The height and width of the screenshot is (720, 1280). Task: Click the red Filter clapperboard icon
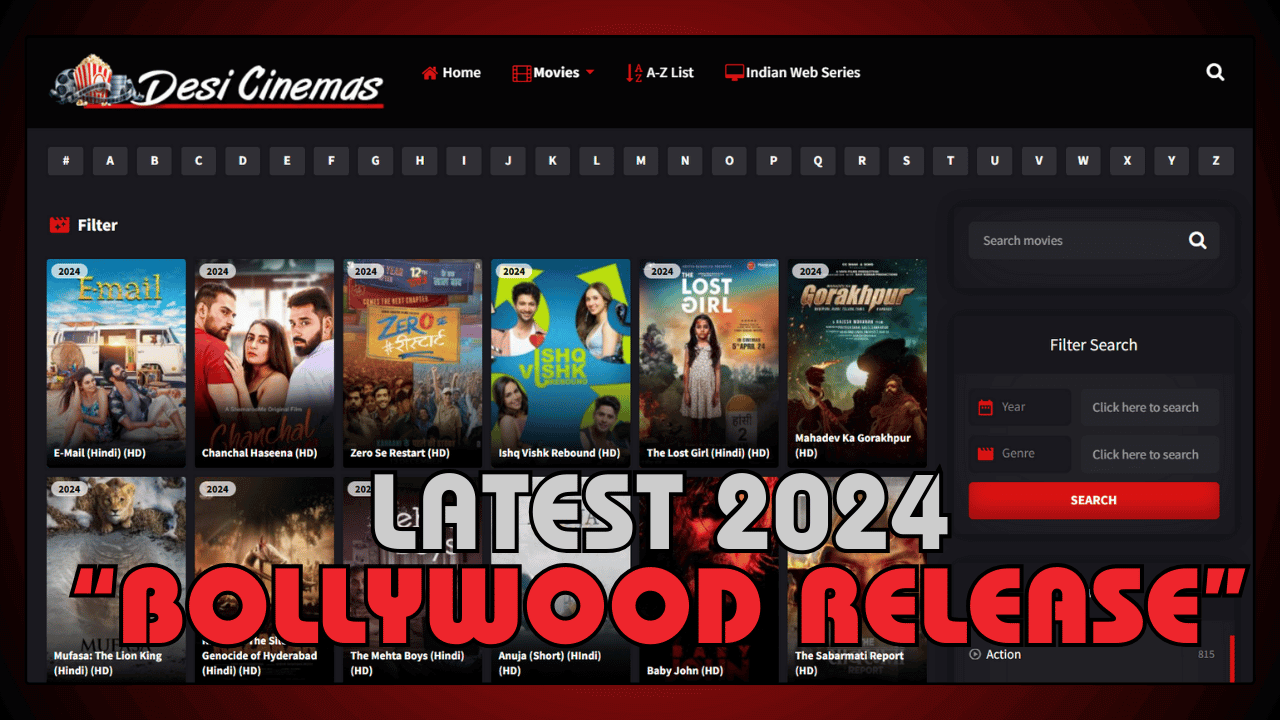tap(59, 225)
